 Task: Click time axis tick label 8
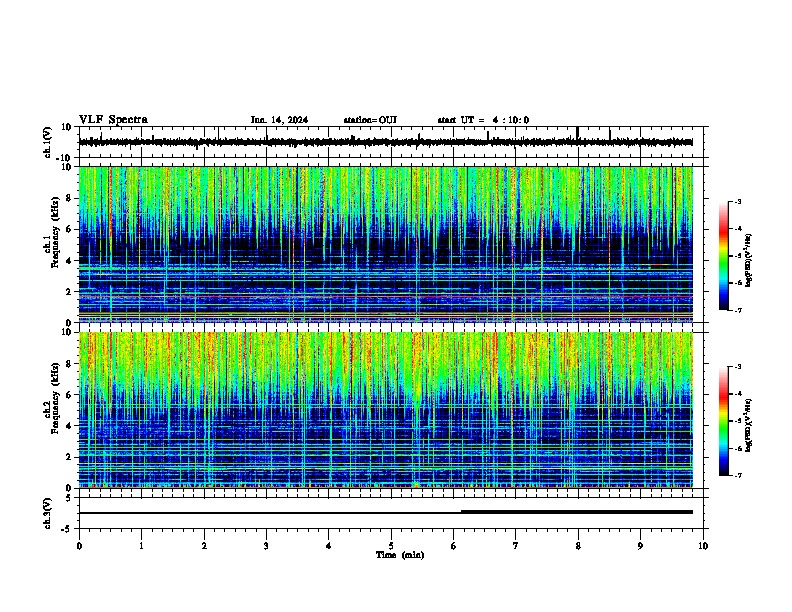pos(578,546)
